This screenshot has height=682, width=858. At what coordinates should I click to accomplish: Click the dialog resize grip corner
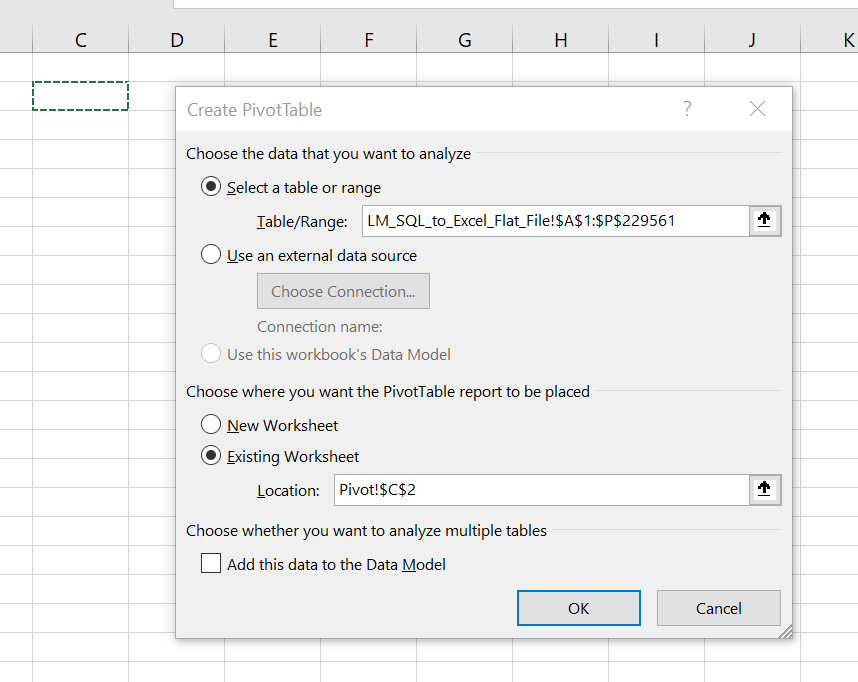[x=785, y=631]
